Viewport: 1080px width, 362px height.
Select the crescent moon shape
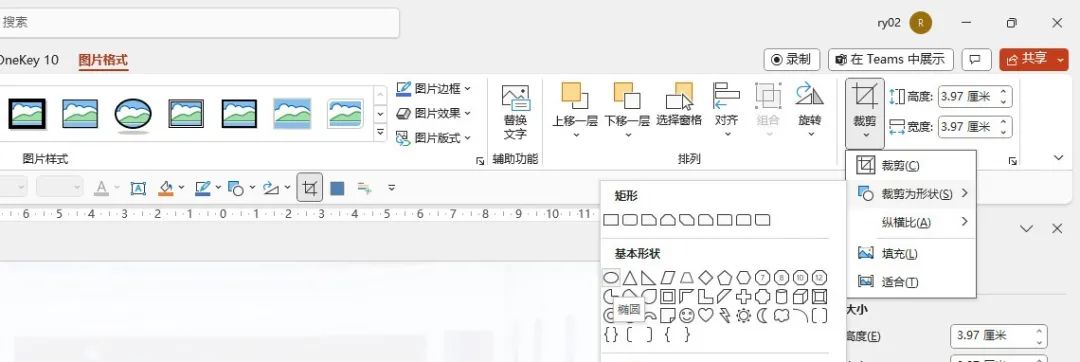[762, 315]
